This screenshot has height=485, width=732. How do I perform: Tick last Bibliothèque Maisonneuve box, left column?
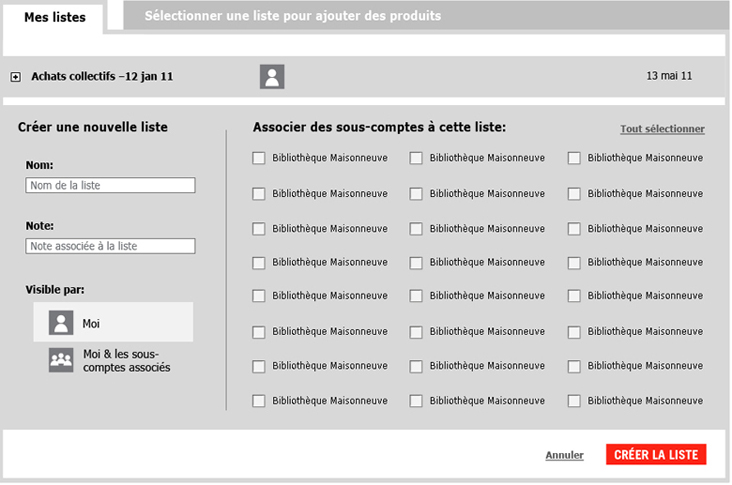coord(259,401)
